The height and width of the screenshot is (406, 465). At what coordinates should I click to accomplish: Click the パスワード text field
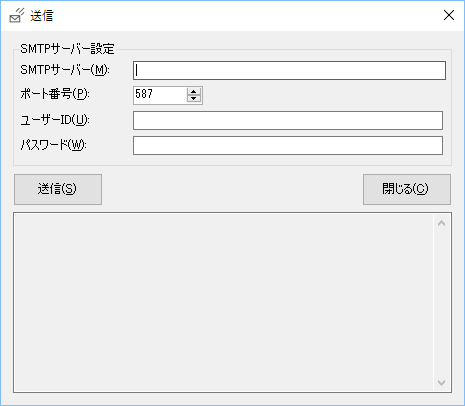coord(288,146)
